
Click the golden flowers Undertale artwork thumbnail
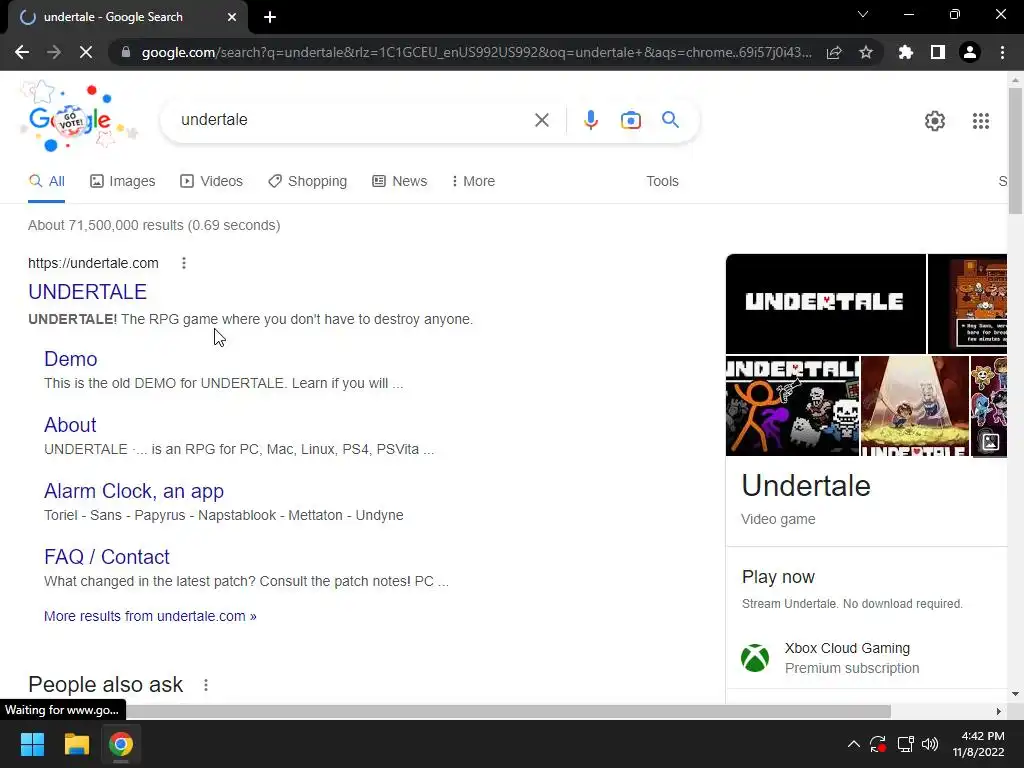point(914,406)
